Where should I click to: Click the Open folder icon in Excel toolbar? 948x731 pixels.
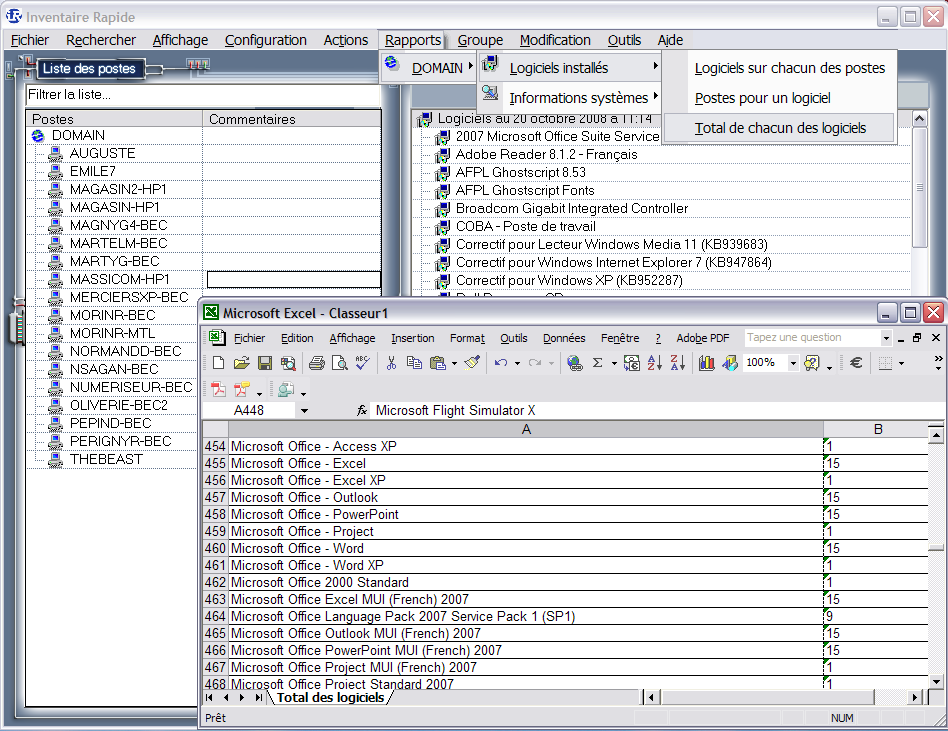click(242, 363)
